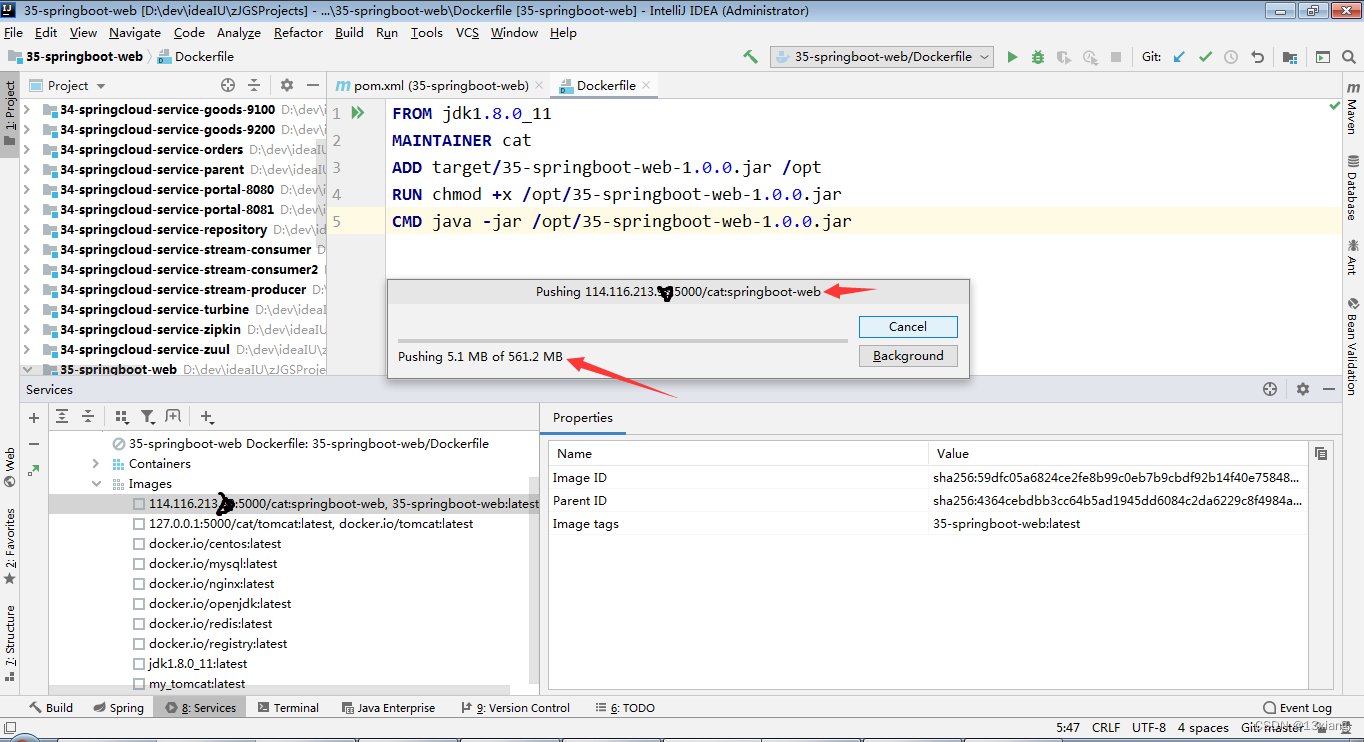Commit changes using green Git checkmark
This screenshot has width=1364, height=742.
1205,57
